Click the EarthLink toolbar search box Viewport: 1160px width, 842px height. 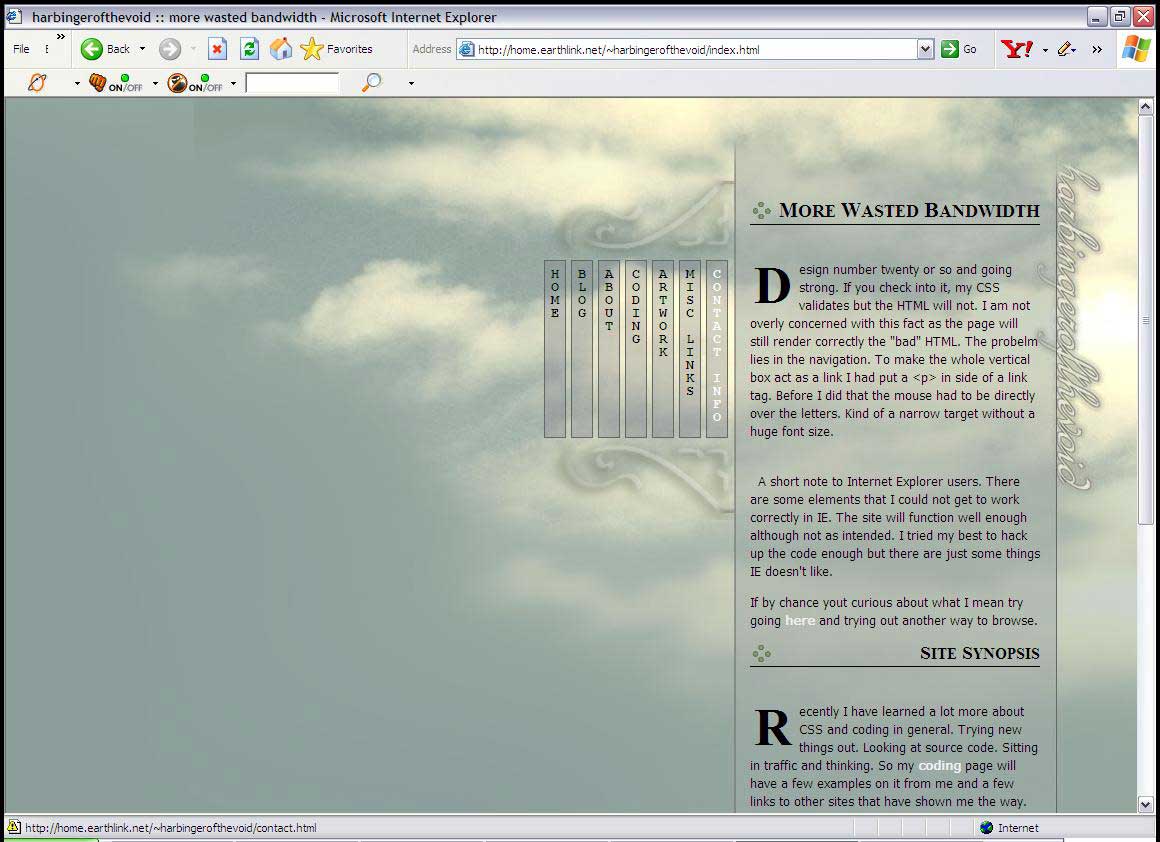(292, 83)
